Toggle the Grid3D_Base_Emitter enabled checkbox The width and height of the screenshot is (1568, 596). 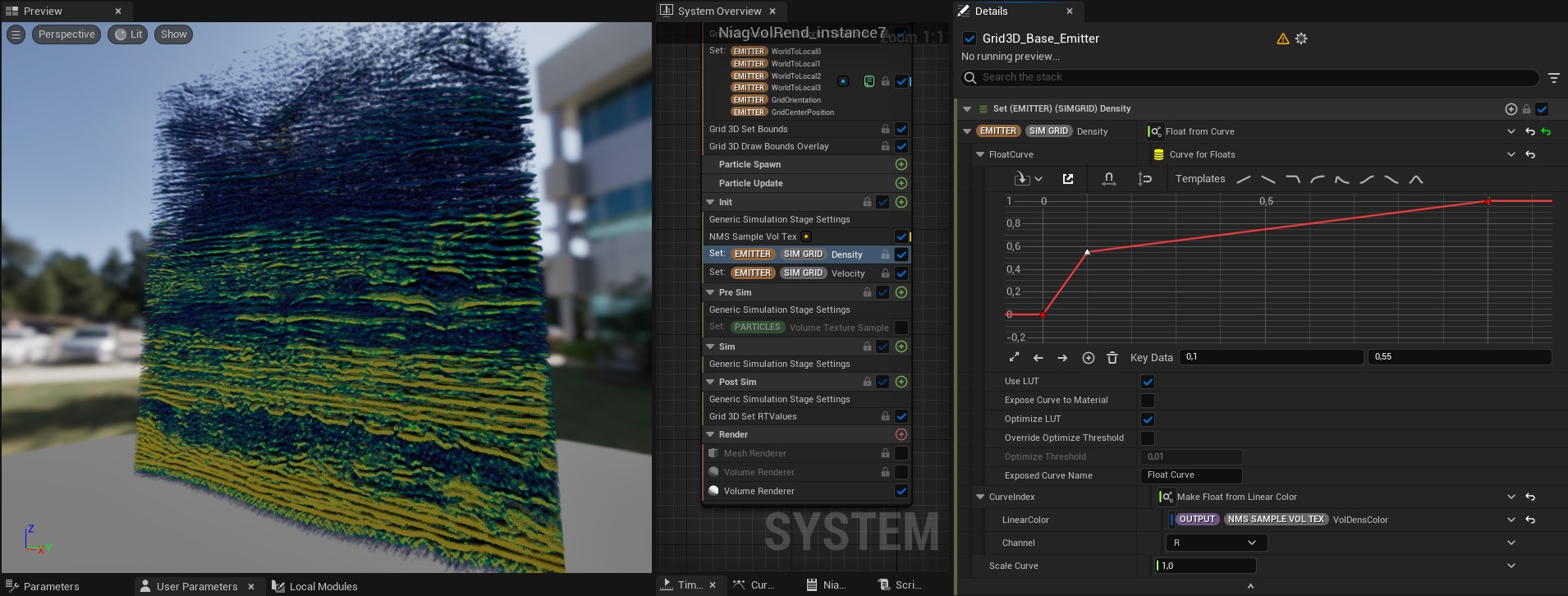coord(970,39)
